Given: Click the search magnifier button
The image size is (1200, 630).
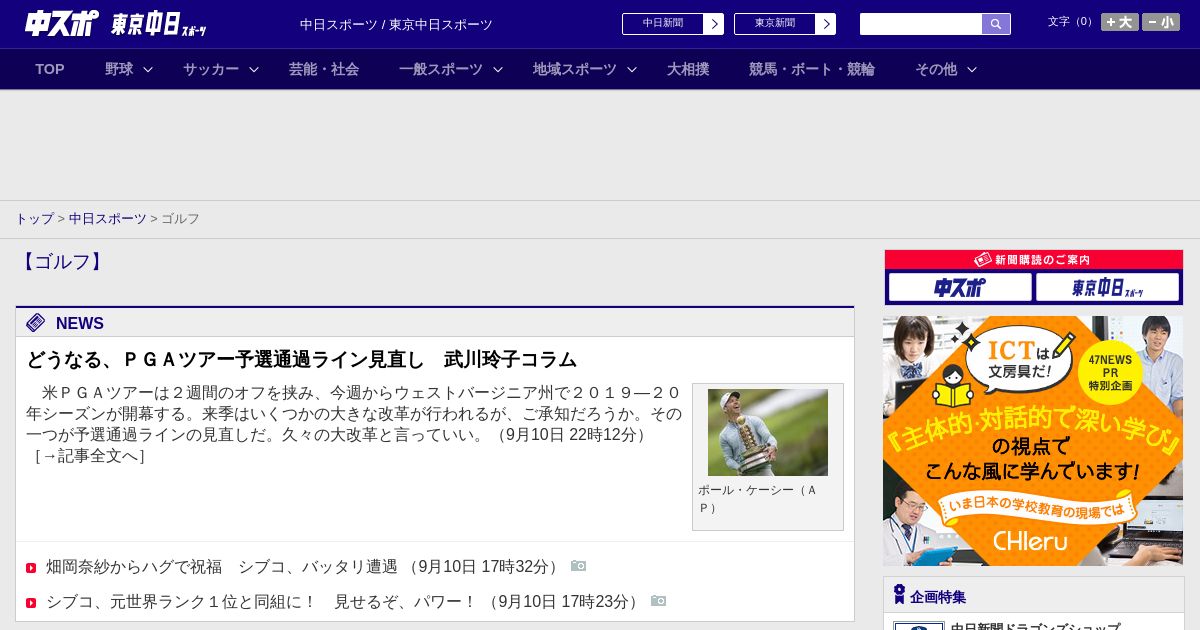Looking at the screenshot, I should click(x=996, y=24).
